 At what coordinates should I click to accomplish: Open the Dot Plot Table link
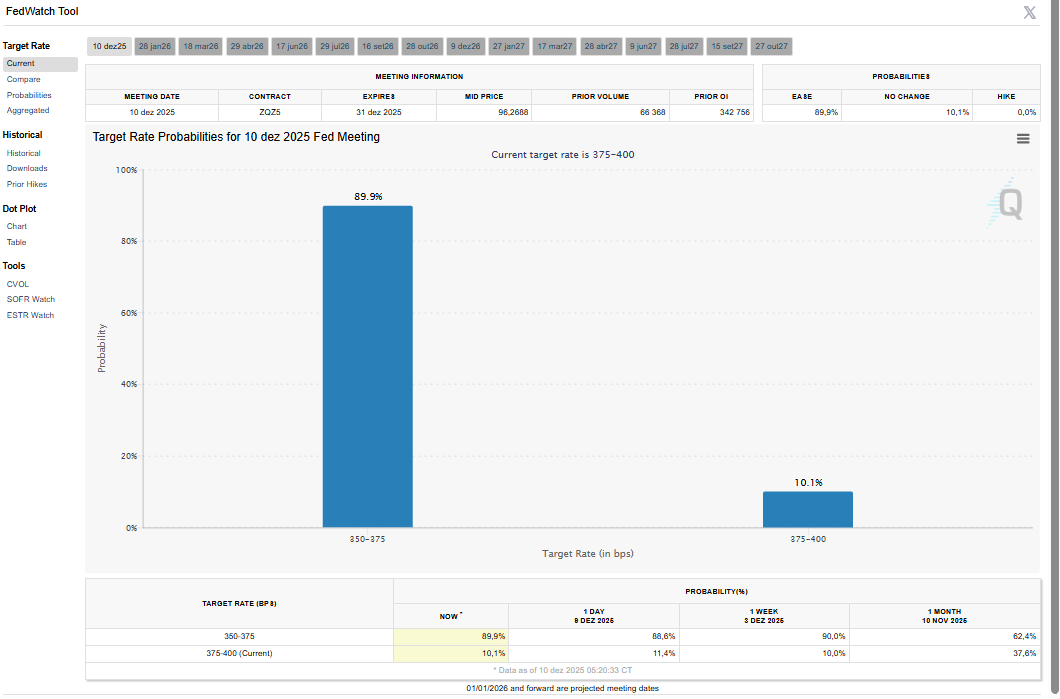(17, 242)
